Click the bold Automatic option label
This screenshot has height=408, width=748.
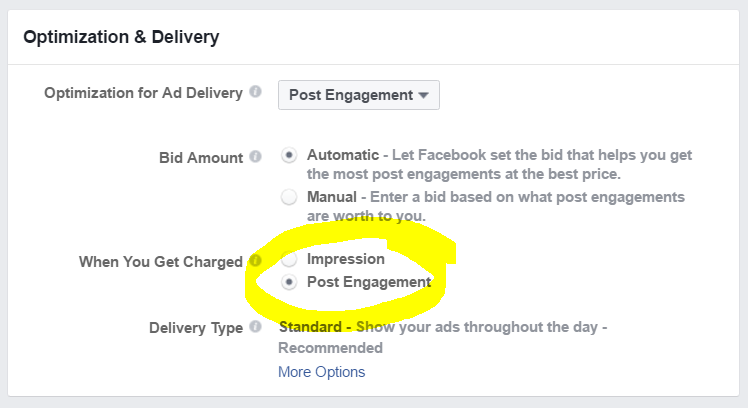pyautogui.click(x=343, y=155)
